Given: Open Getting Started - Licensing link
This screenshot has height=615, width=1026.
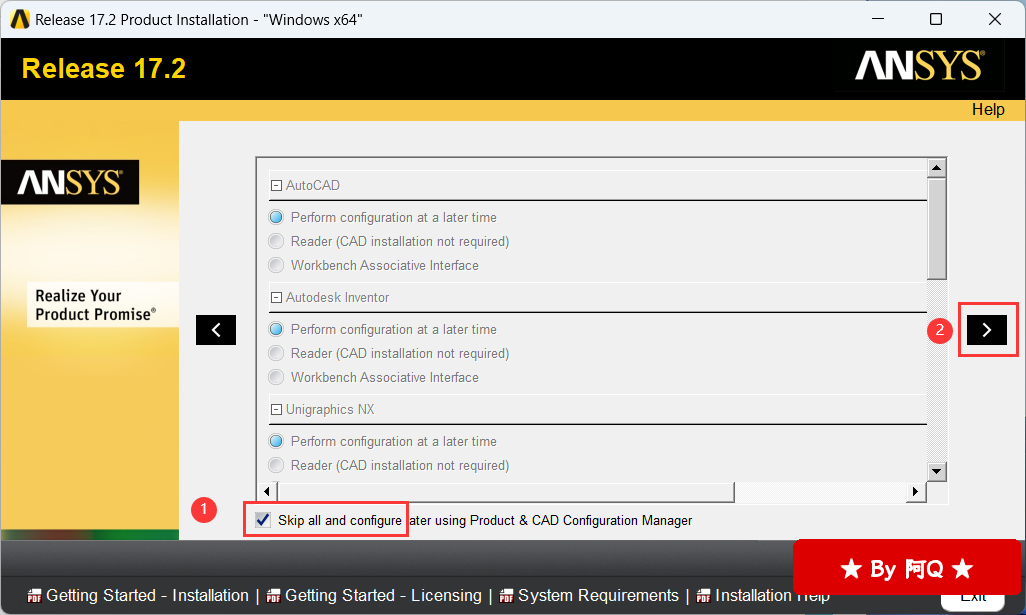Looking at the screenshot, I should tap(383, 595).
